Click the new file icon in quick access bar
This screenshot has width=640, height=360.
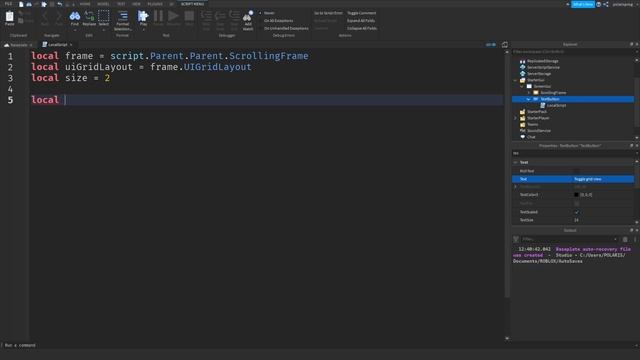click(x=21, y=4)
